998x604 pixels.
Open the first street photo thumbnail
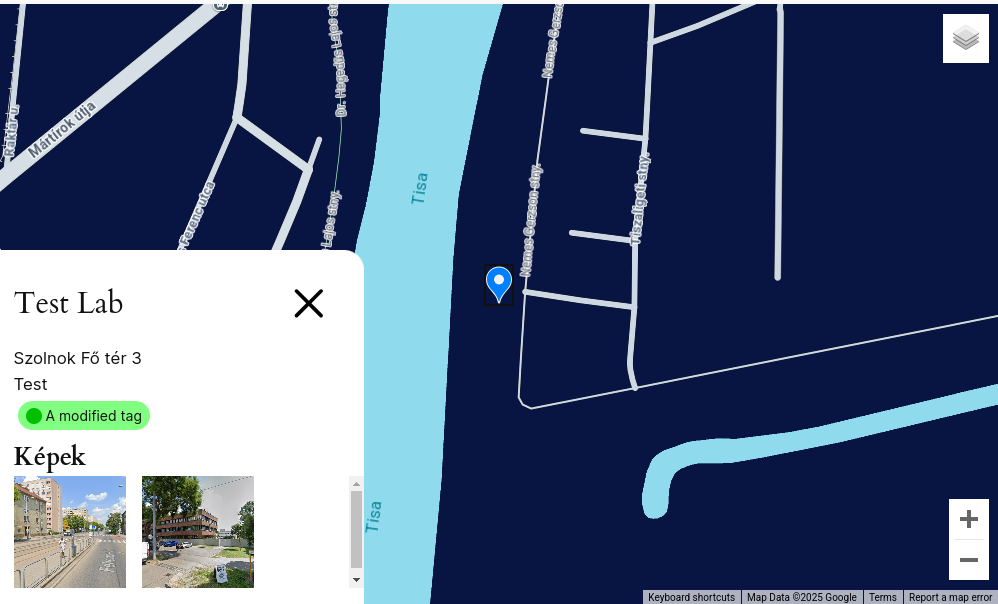click(70, 531)
